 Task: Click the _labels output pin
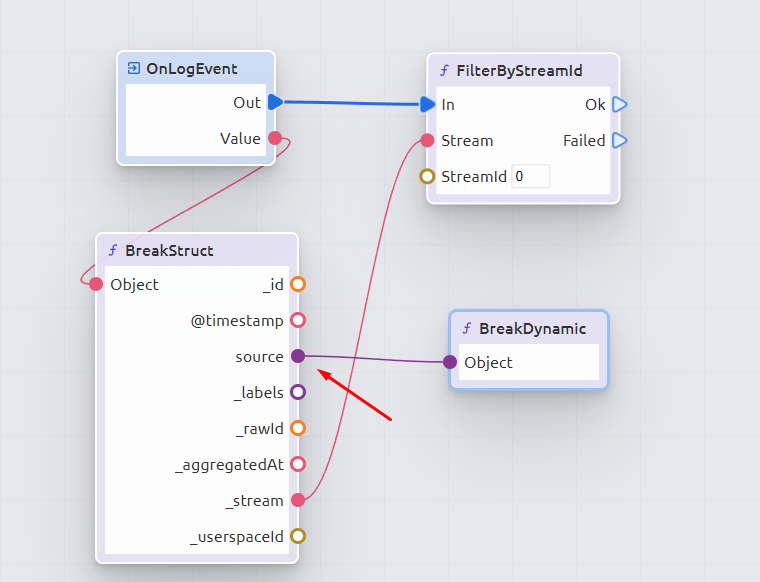click(x=297, y=392)
